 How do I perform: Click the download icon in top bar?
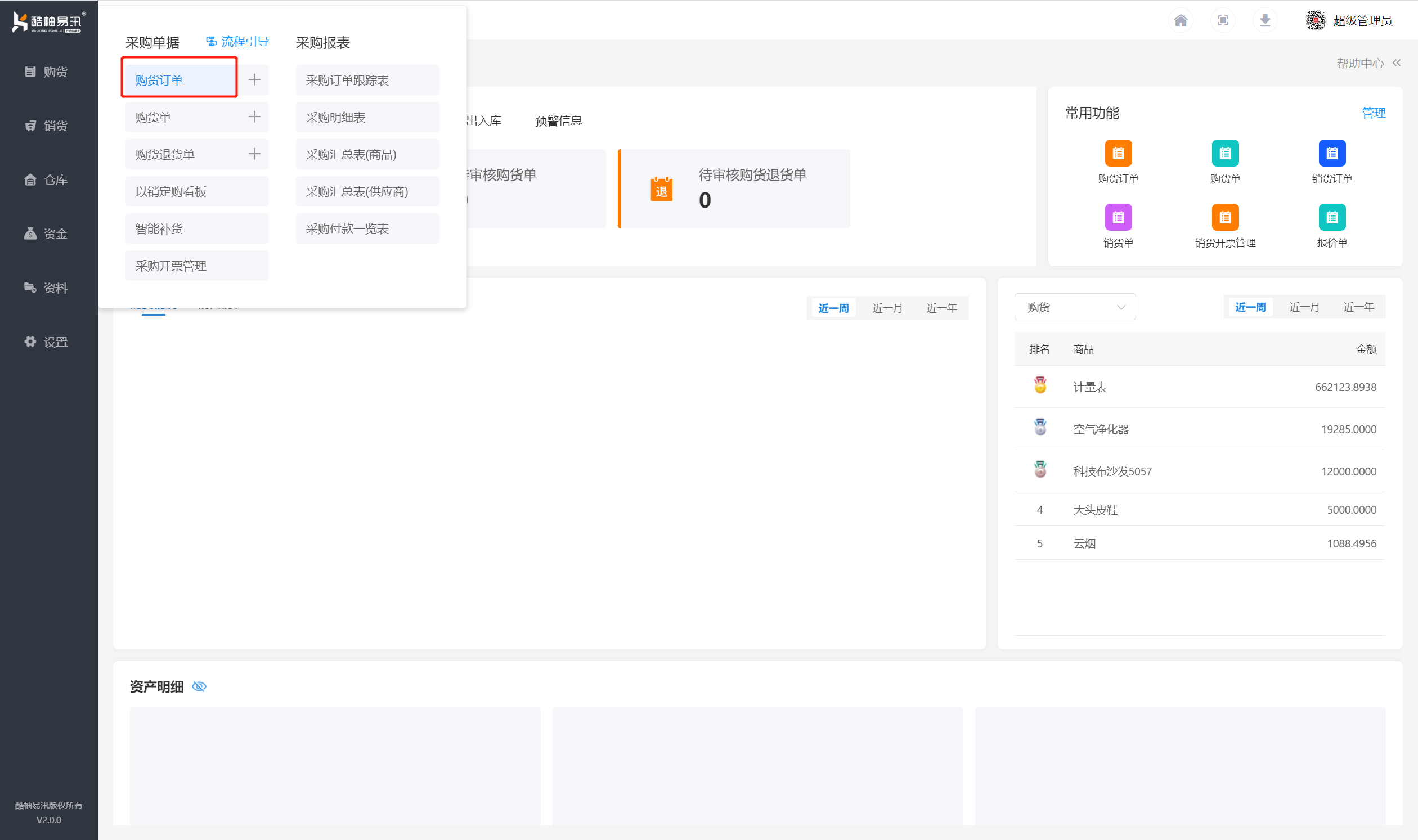click(1264, 21)
